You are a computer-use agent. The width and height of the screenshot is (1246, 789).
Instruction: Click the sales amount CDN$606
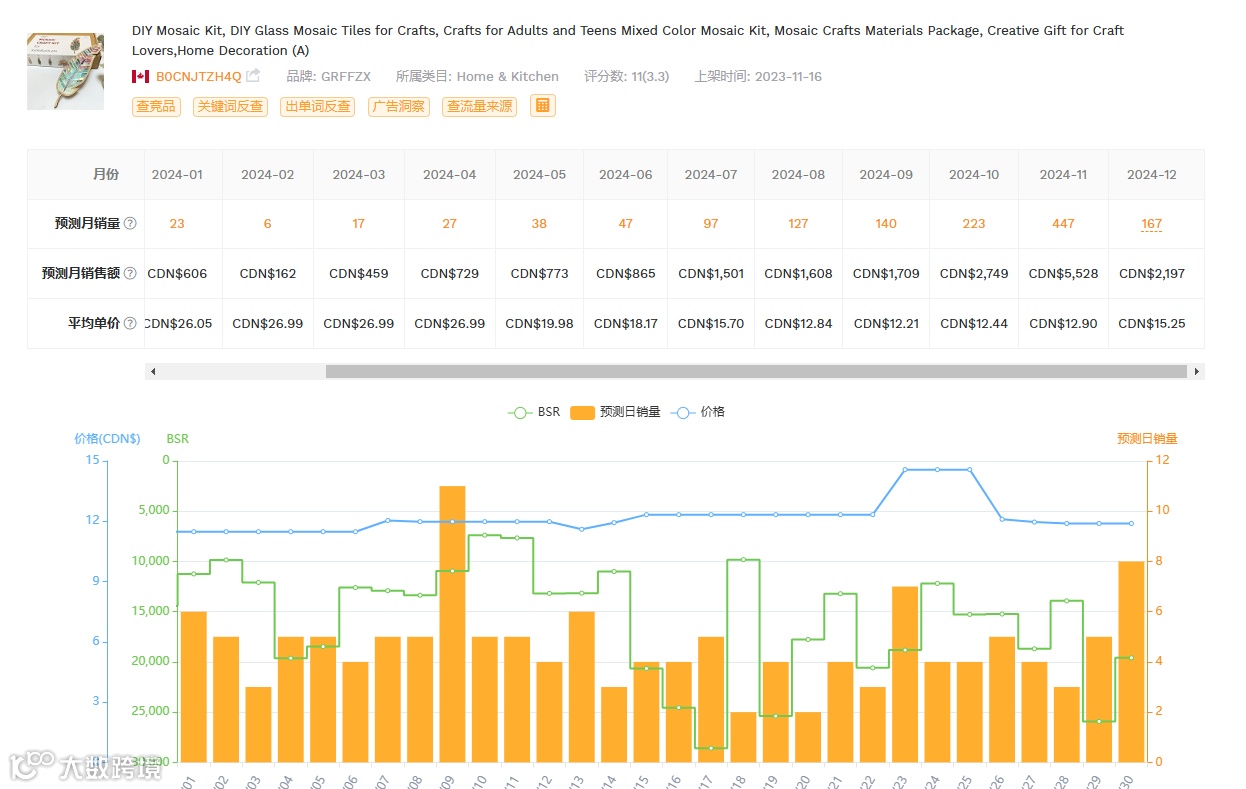(177, 273)
